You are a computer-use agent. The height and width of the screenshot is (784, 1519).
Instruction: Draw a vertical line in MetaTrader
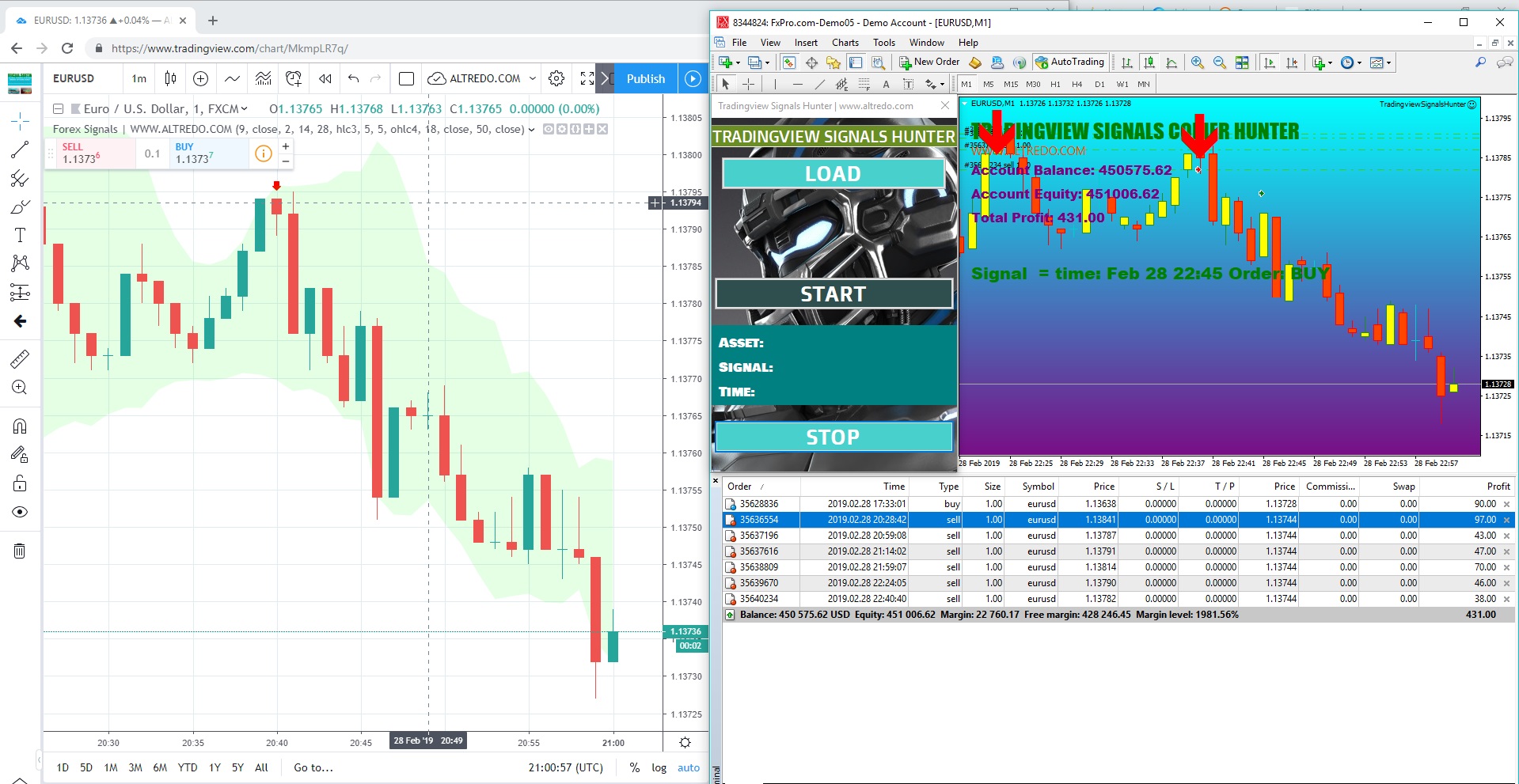pyautogui.click(x=775, y=84)
